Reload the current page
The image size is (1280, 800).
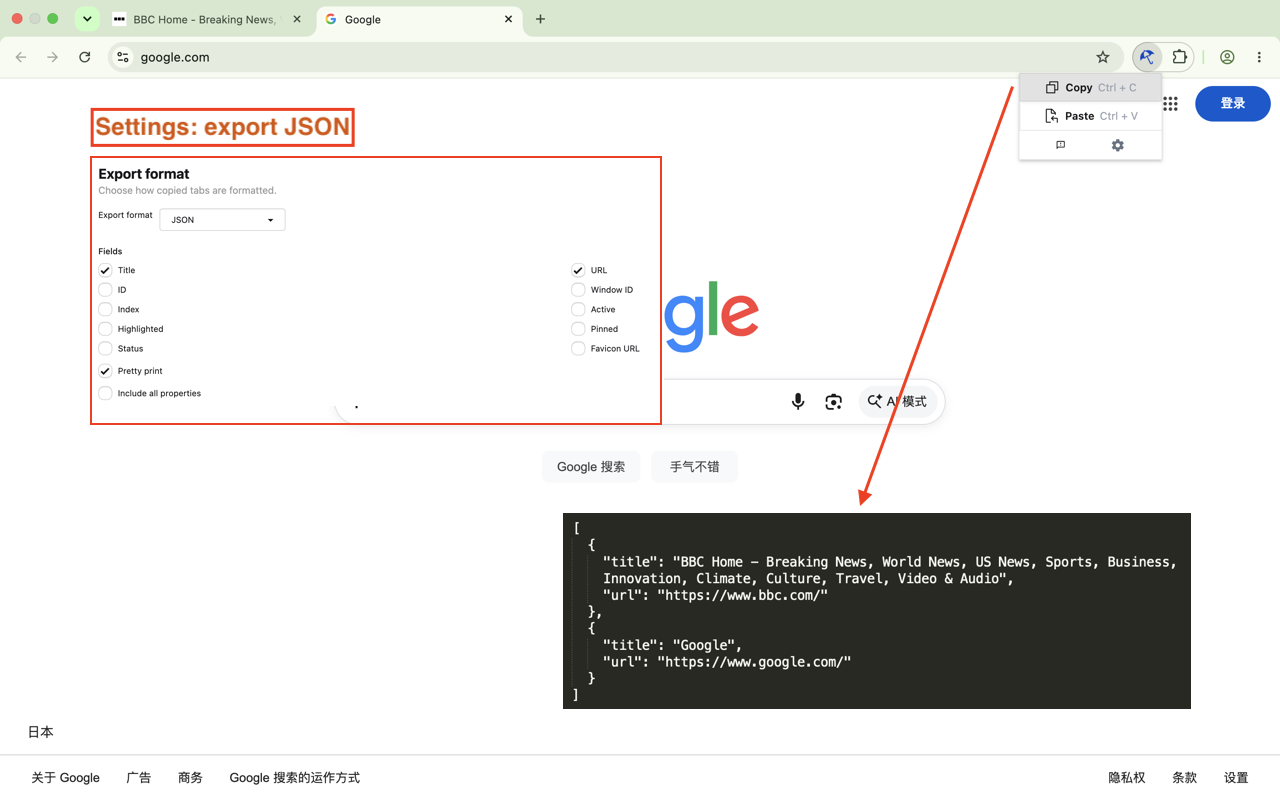coord(85,57)
